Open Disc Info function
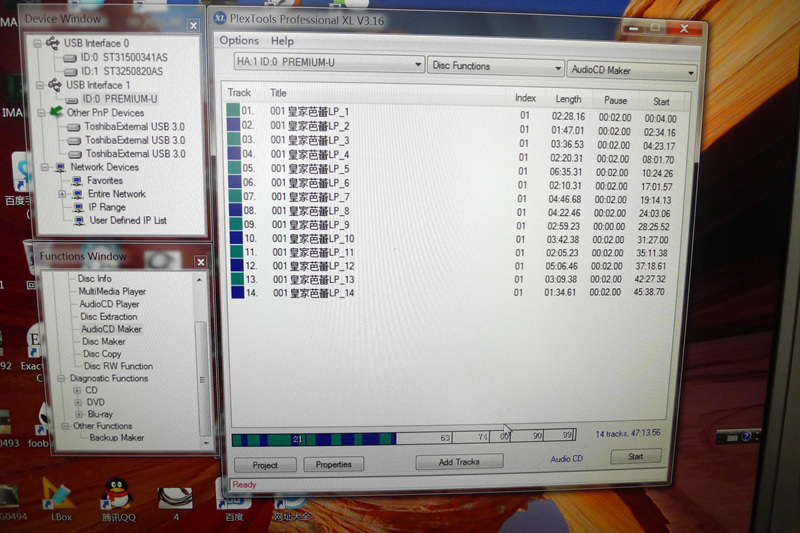Image resolution: width=800 pixels, height=533 pixels. [94, 278]
